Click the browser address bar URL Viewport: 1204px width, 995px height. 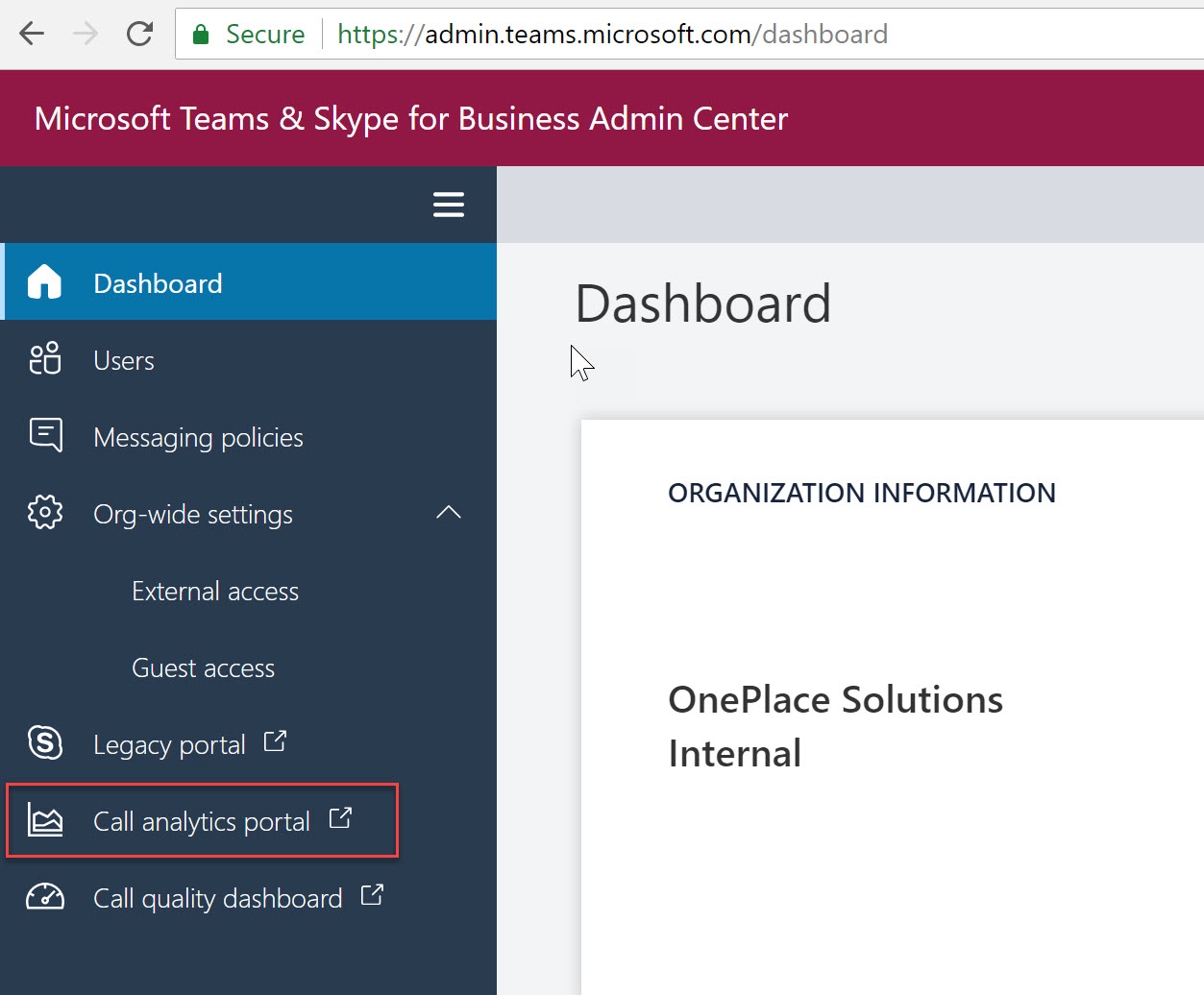(612, 35)
